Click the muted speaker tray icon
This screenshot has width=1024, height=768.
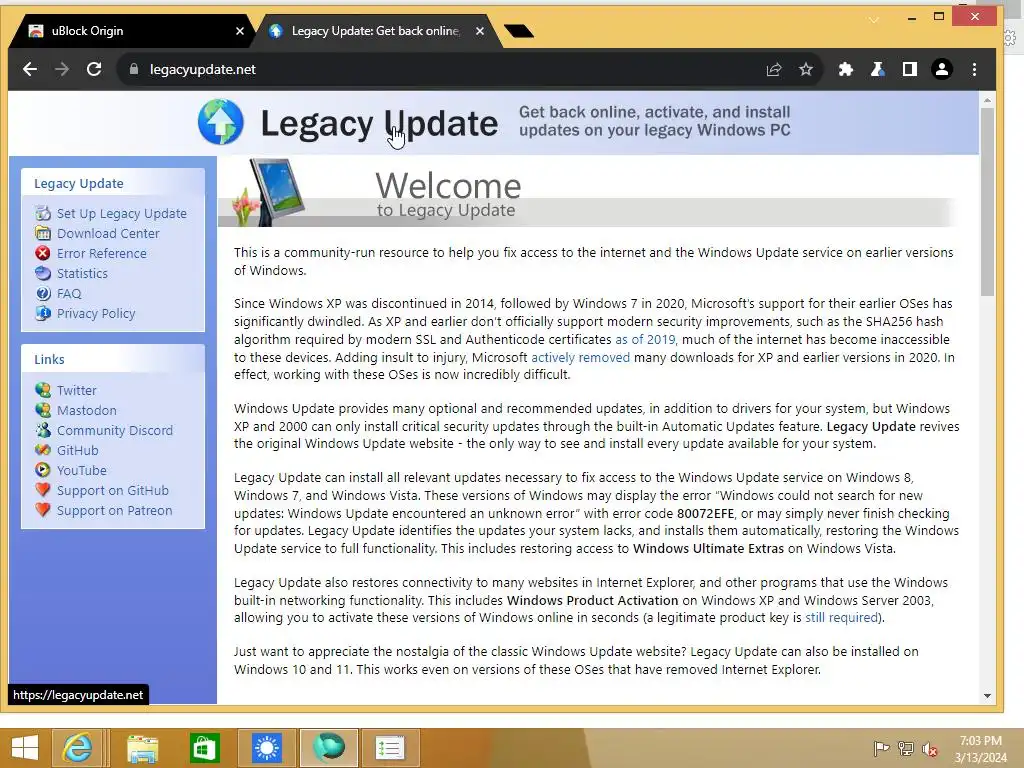(930, 748)
